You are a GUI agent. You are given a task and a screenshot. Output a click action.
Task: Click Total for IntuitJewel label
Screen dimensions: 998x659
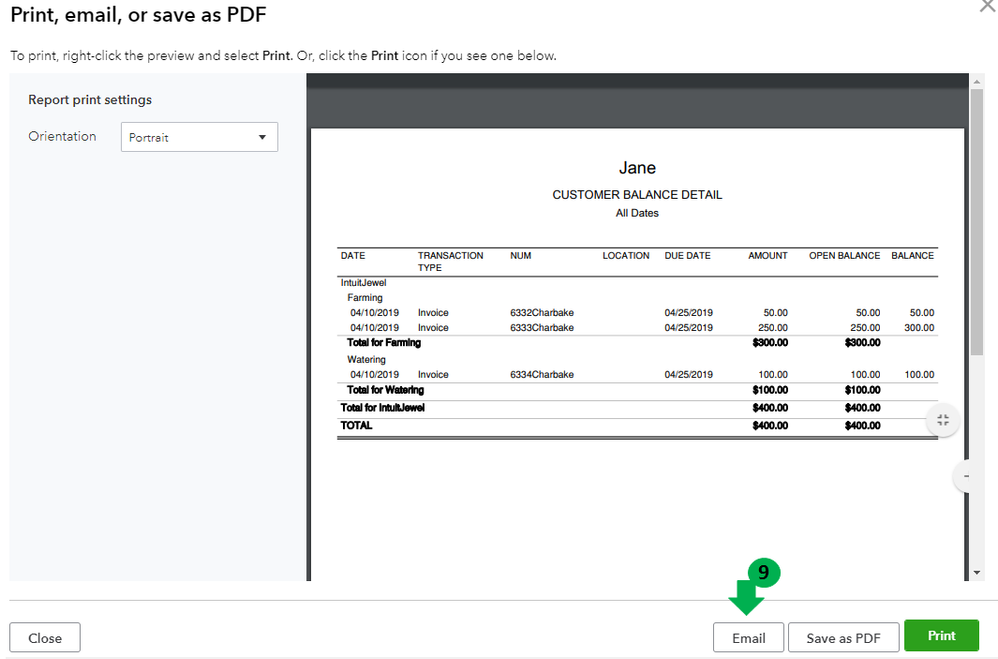coord(383,407)
